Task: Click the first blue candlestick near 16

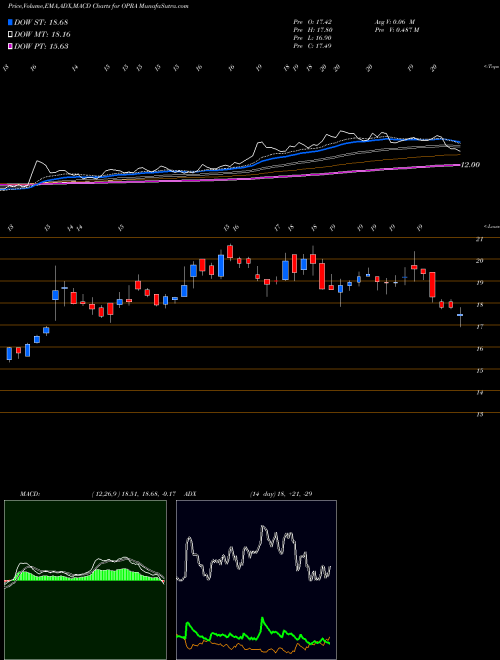Action: (9, 354)
